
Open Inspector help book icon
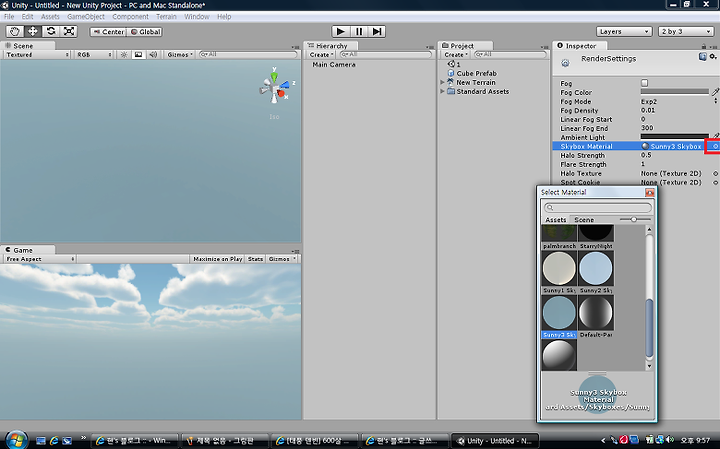pos(702,56)
